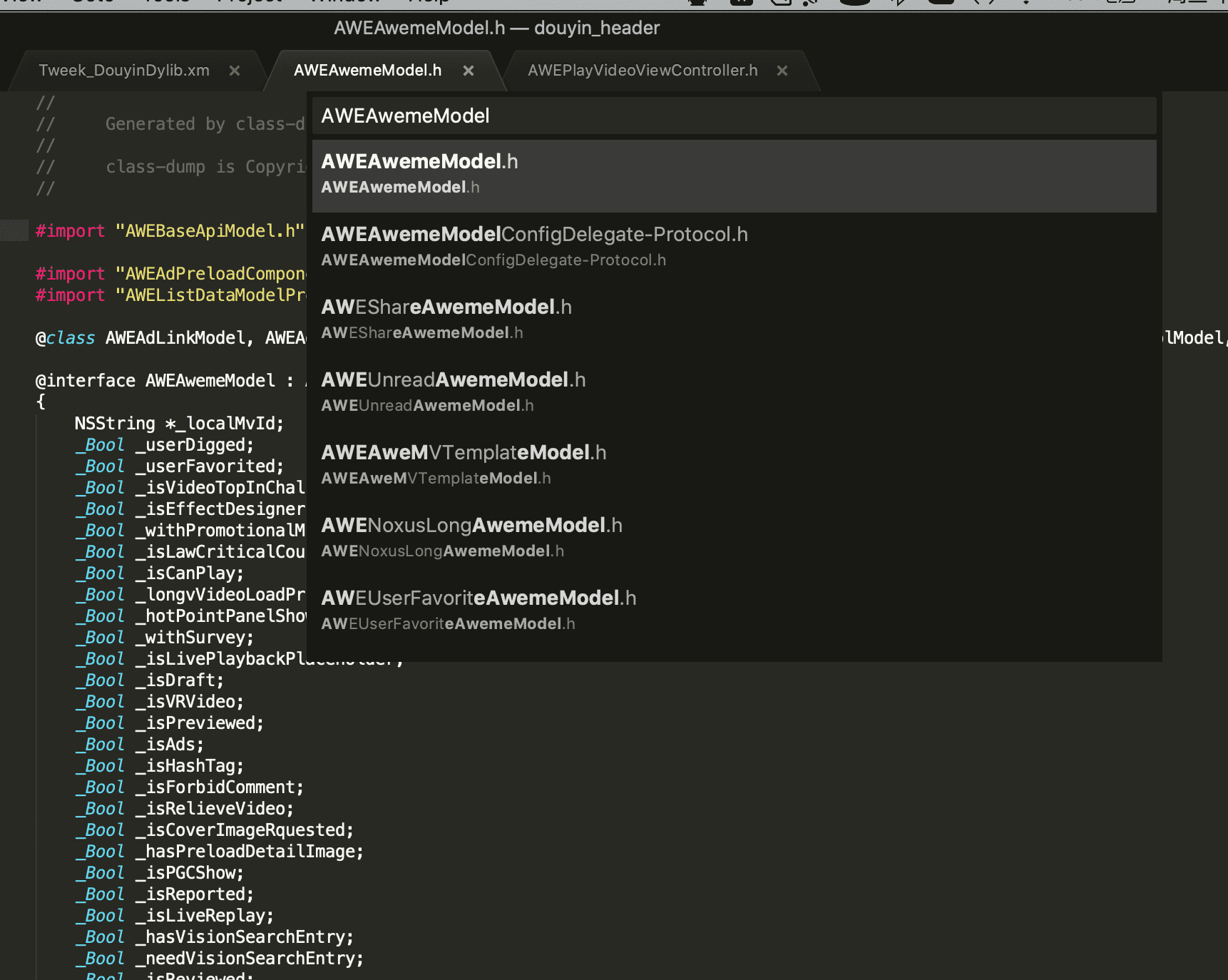The height and width of the screenshot is (980, 1228).
Task: Click the _userDigged variable line
Action: click(165, 445)
